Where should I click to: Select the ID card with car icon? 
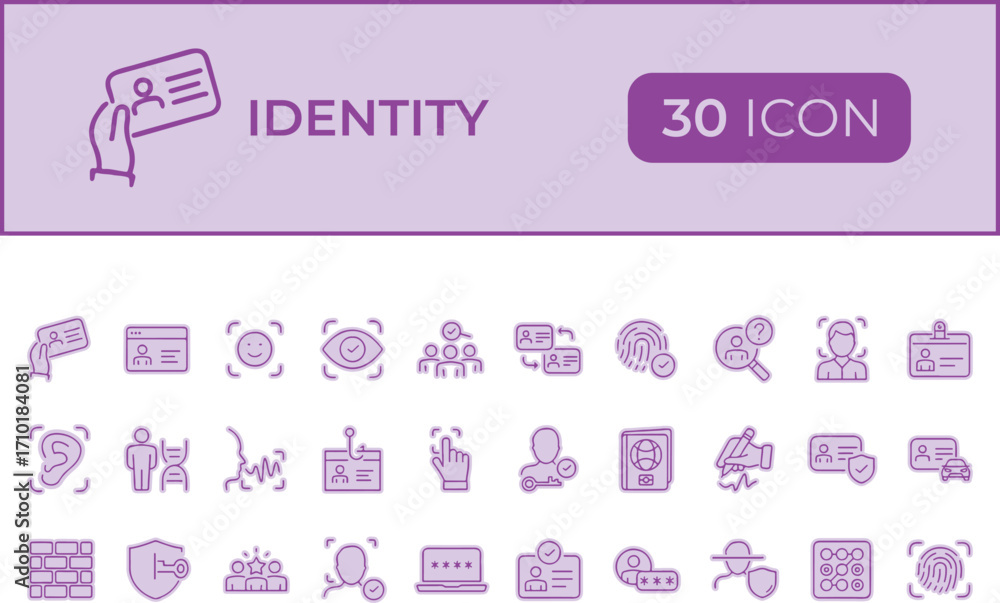click(x=939, y=458)
